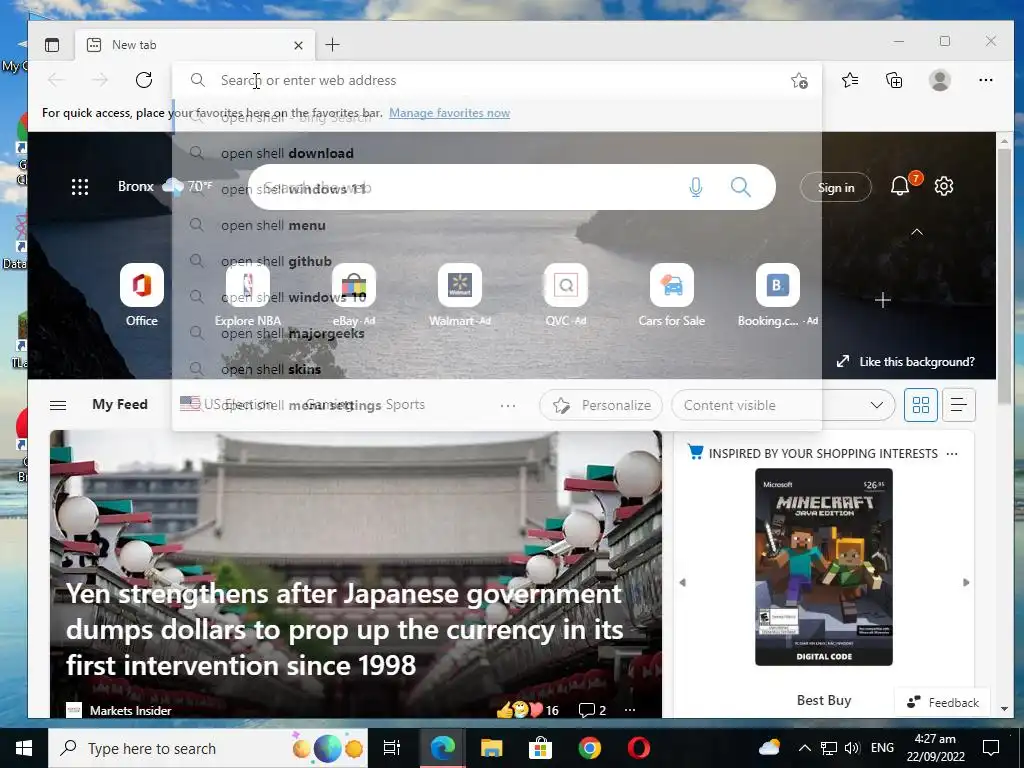1024x768 pixels.
Task: Show more feed topics ellipsis
Action: point(507,406)
